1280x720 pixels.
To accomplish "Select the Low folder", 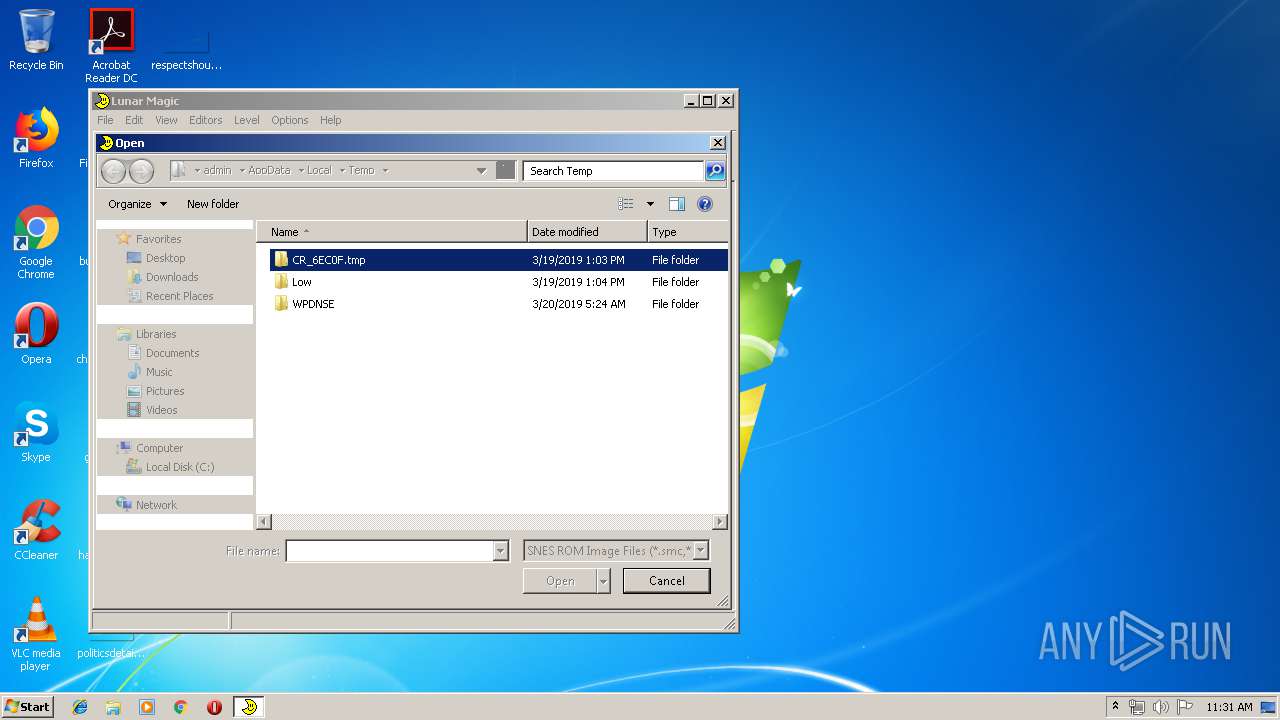I will [498, 282].
